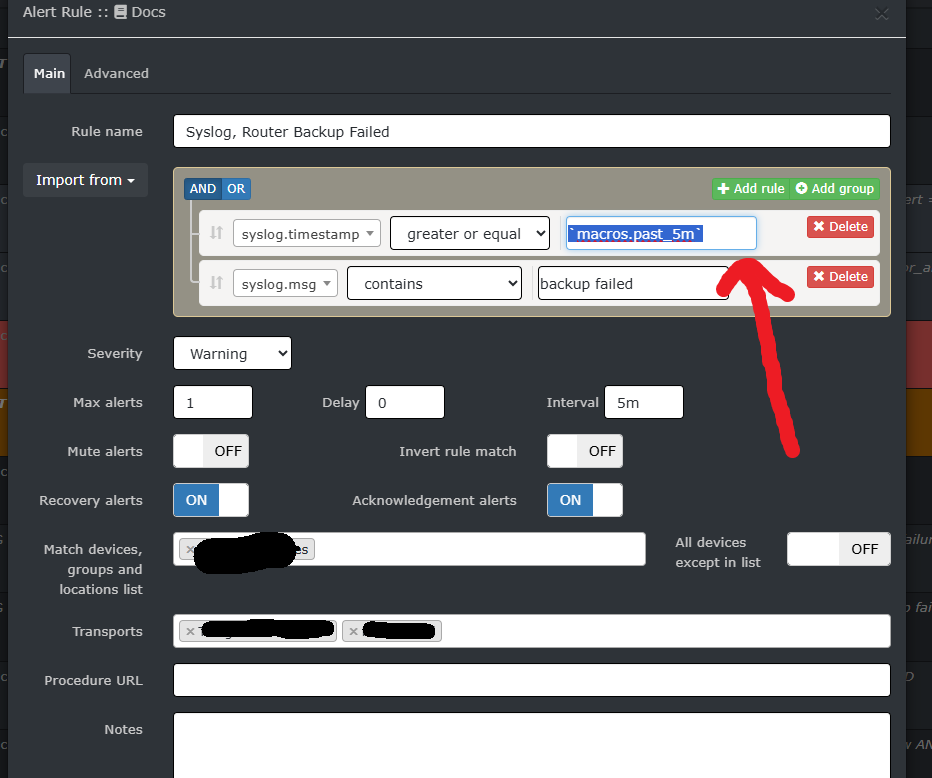Click the Add rule button
932x778 pixels.
[751, 188]
